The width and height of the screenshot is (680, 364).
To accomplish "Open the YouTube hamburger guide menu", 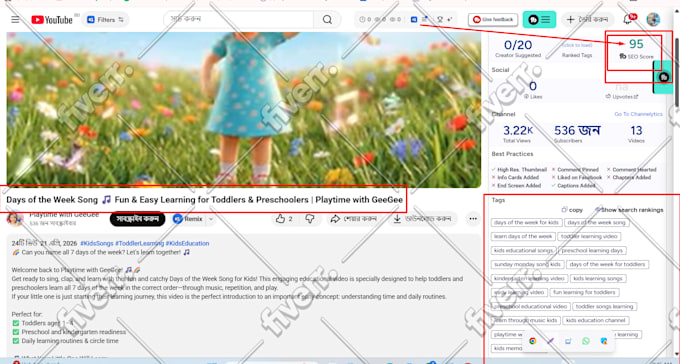I will 15,20.
